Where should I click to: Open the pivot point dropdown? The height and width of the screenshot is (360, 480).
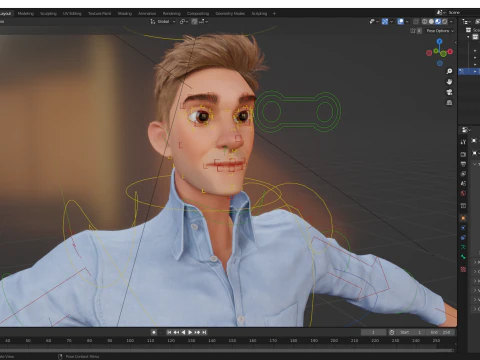[184, 22]
